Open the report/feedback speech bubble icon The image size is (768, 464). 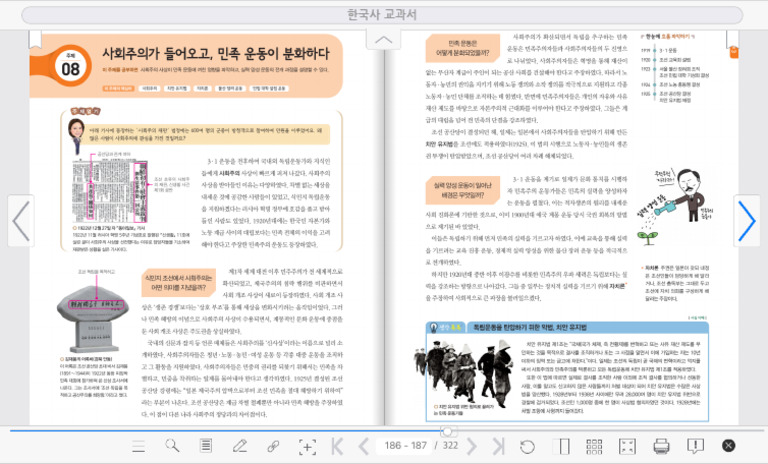[x=695, y=446]
